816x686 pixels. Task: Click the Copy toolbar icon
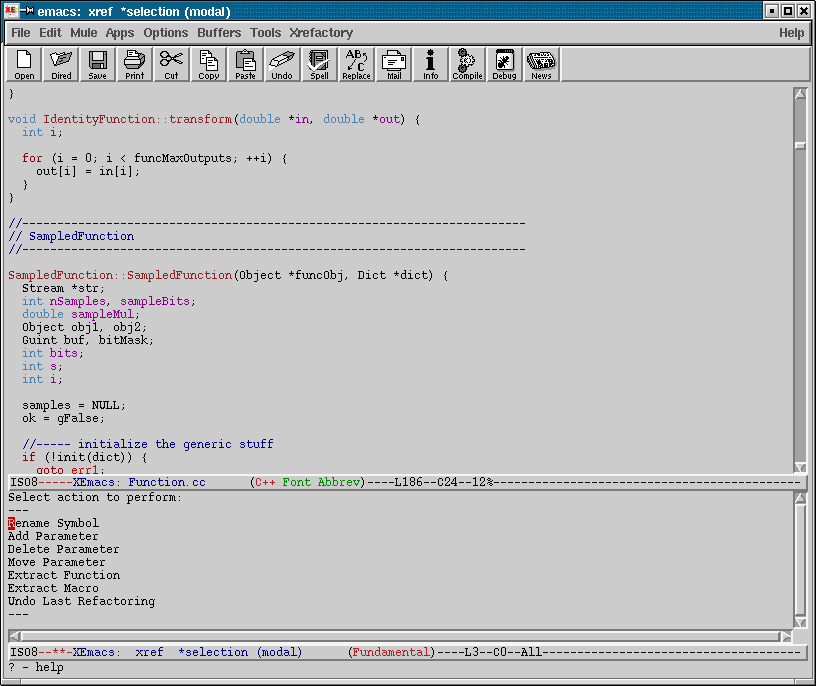[x=208, y=64]
